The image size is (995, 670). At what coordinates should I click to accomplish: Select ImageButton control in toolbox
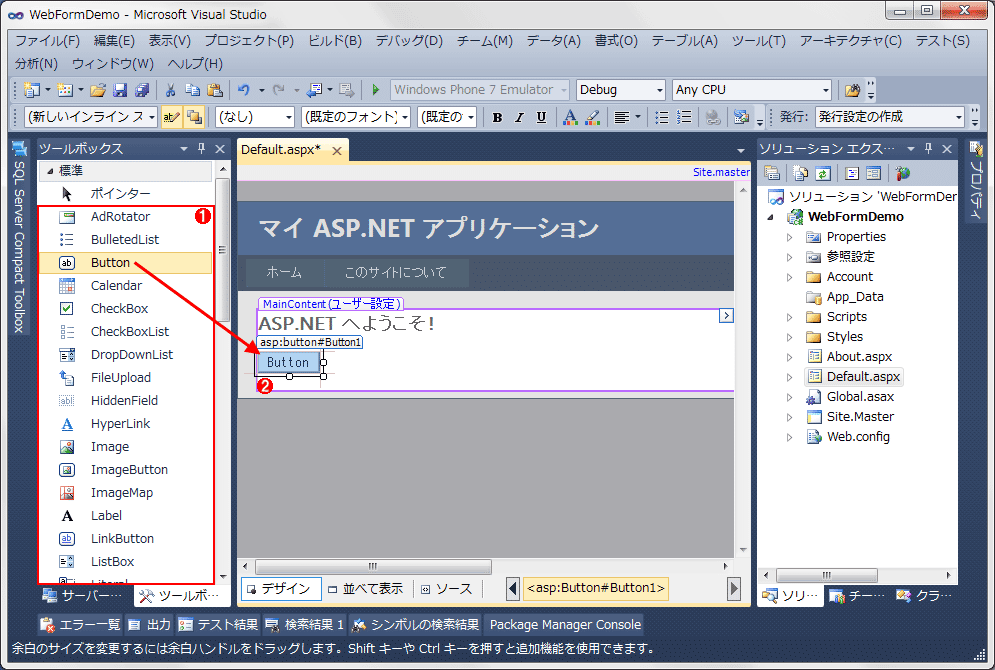tap(125, 470)
